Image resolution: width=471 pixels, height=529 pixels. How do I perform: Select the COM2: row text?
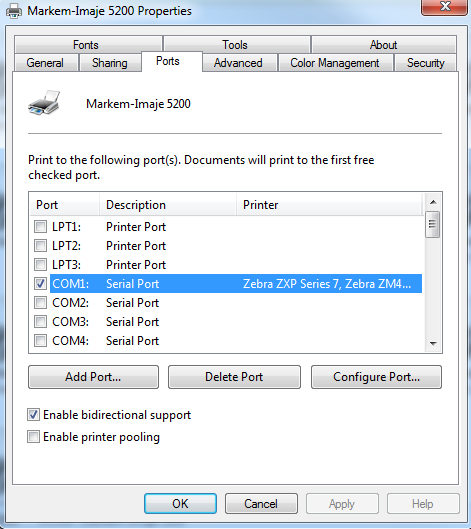coord(71,303)
